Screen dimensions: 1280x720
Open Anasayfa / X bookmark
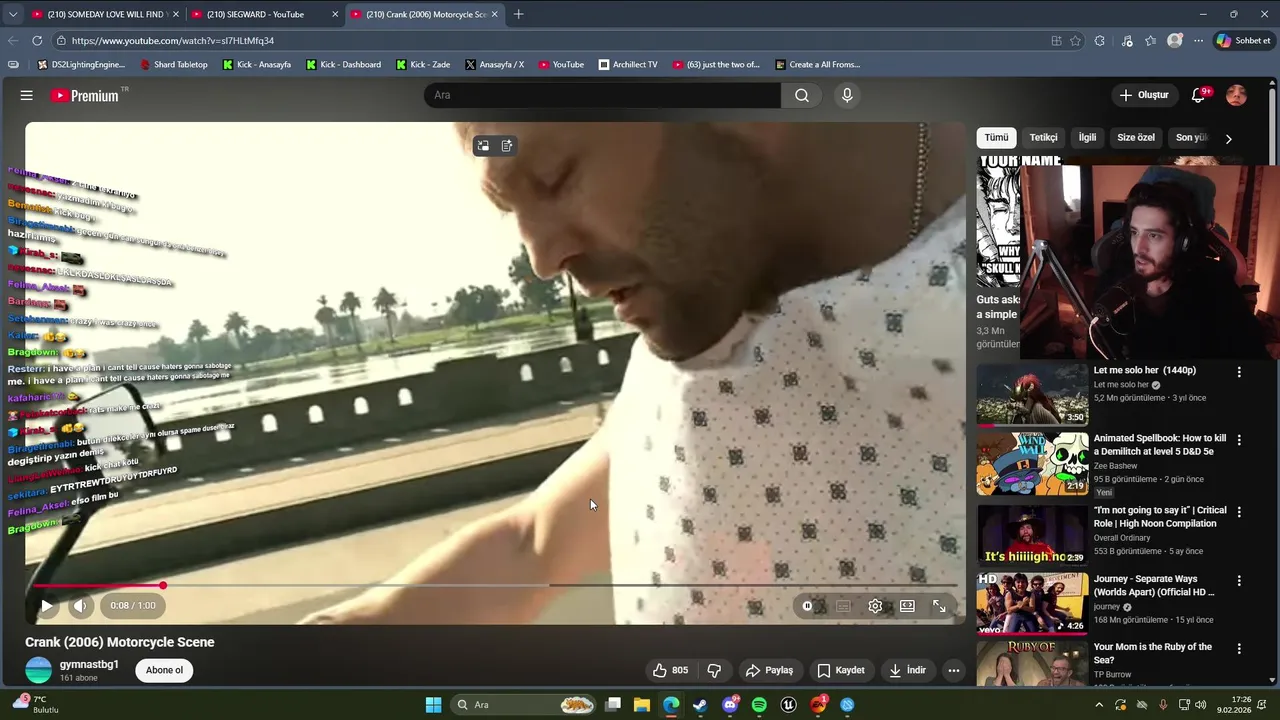click(494, 64)
